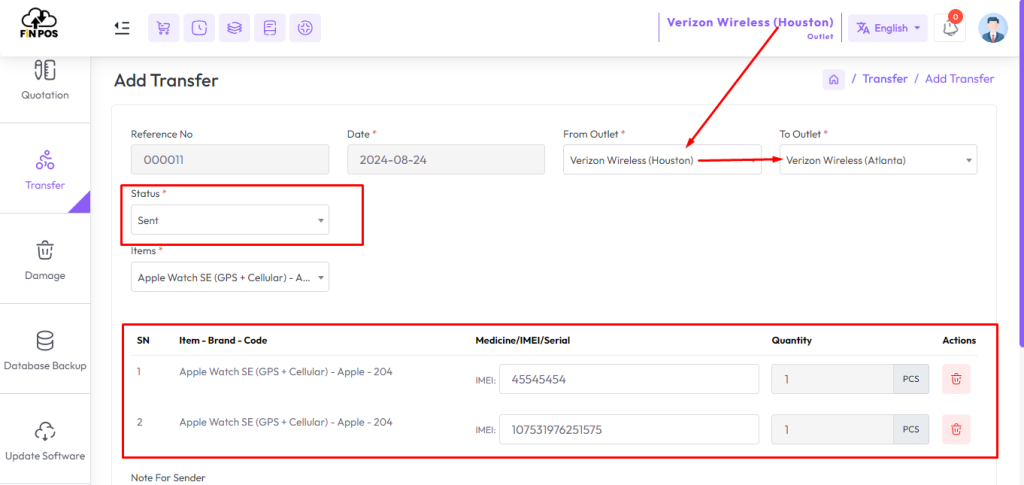Image resolution: width=1024 pixels, height=485 pixels.
Task: Open the To Outlet dropdown
Action: click(878, 160)
